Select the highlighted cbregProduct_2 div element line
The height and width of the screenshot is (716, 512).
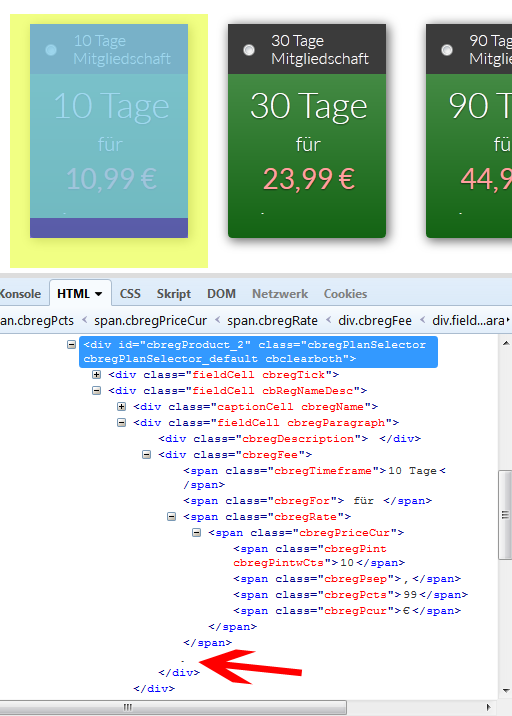[259, 352]
